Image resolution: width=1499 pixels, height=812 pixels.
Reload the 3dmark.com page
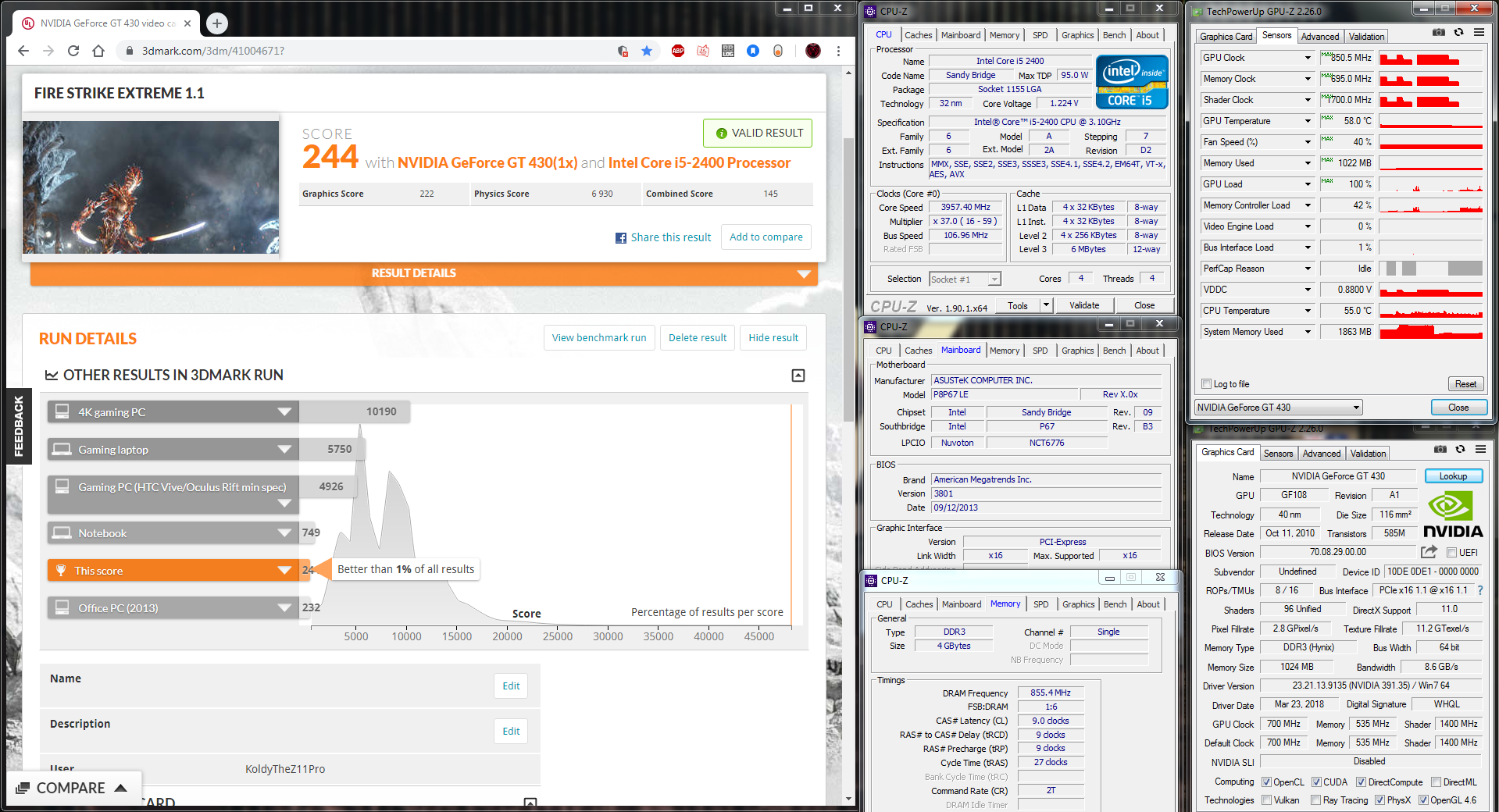click(73, 51)
